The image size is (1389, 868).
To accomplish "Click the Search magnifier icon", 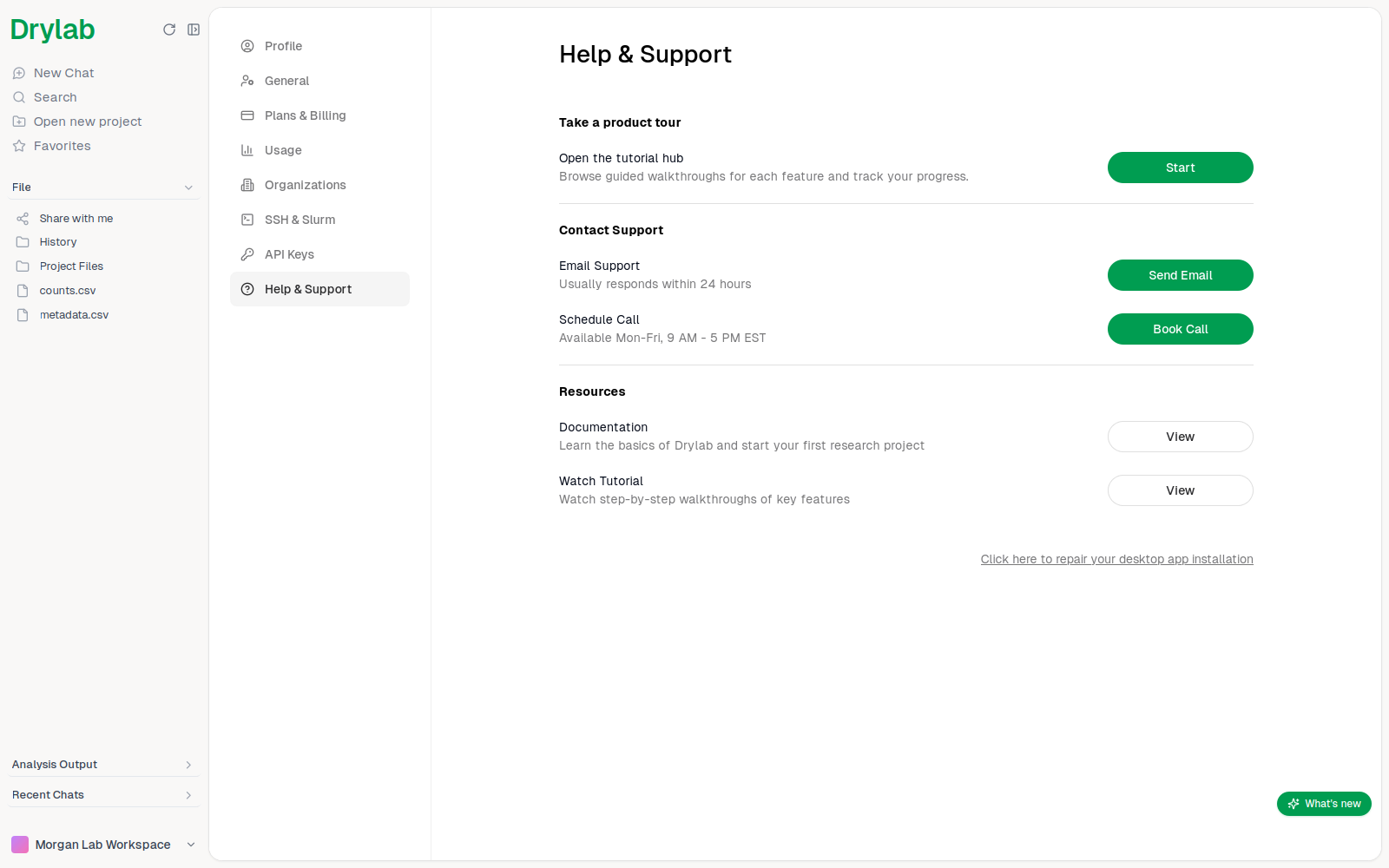I will (x=19, y=97).
